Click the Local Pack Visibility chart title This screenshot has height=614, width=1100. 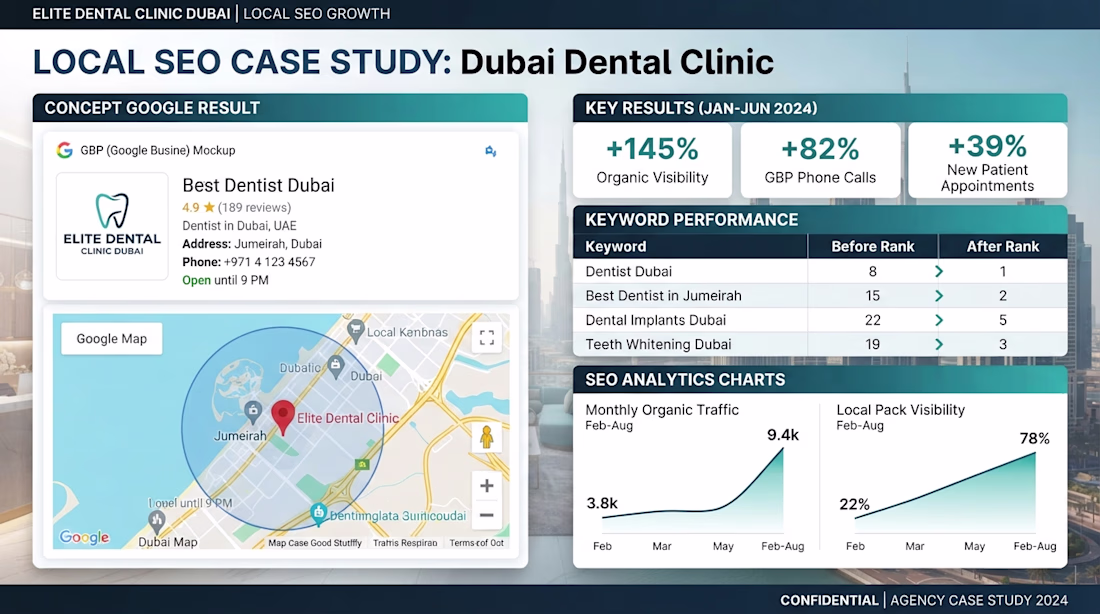901,410
